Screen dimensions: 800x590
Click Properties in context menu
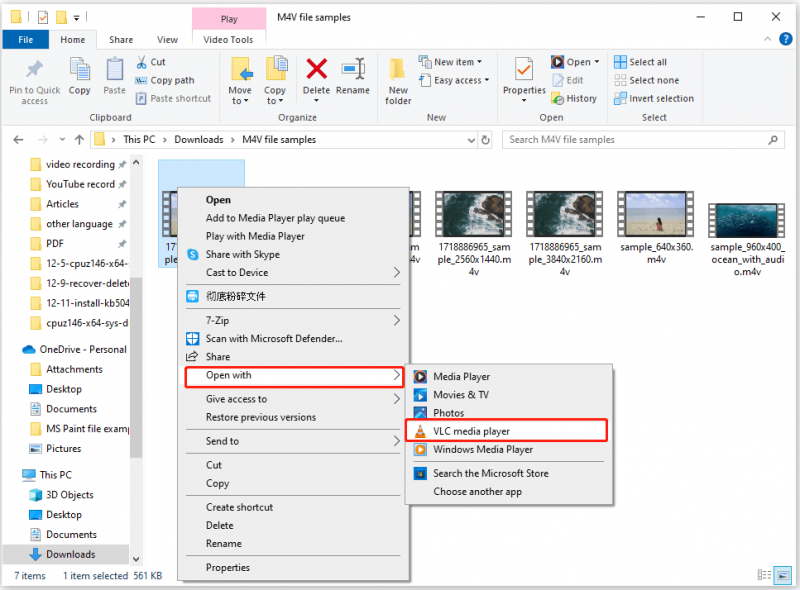[295, 568]
